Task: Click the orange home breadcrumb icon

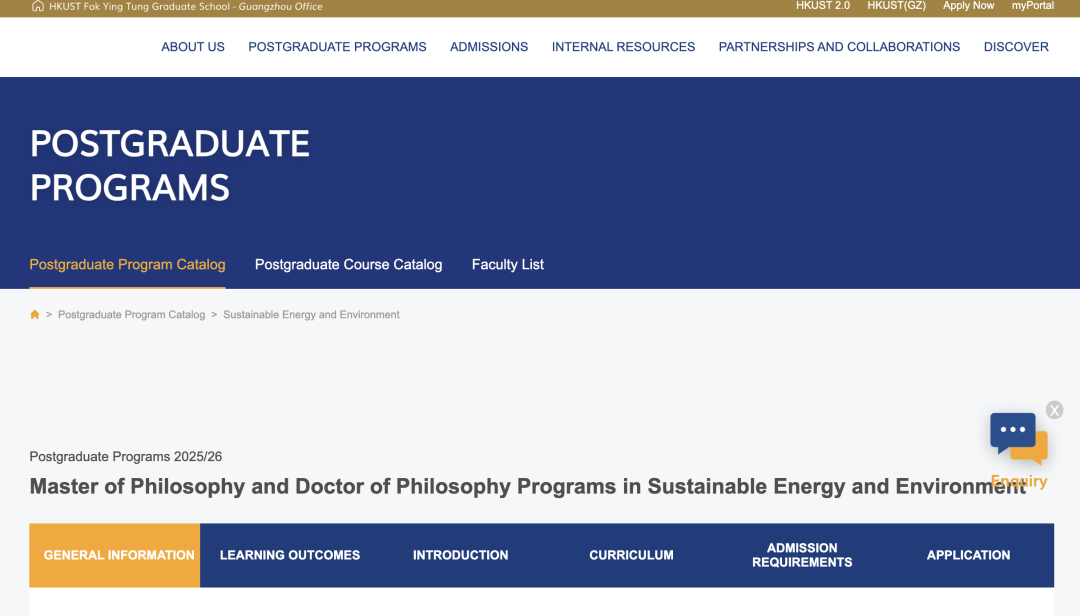Action: [x=34, y=315]
